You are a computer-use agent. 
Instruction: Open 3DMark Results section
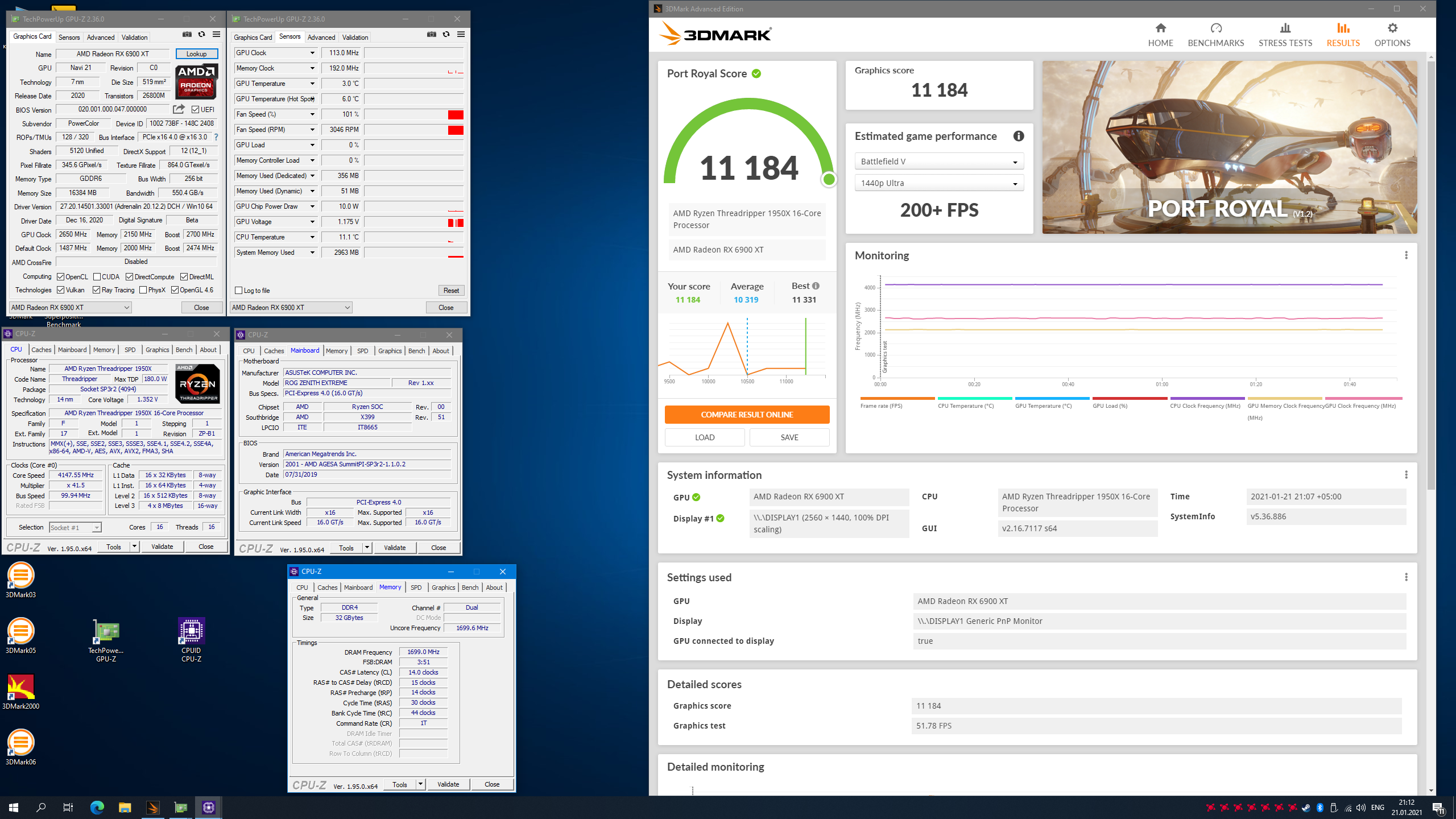point(1343,35)
